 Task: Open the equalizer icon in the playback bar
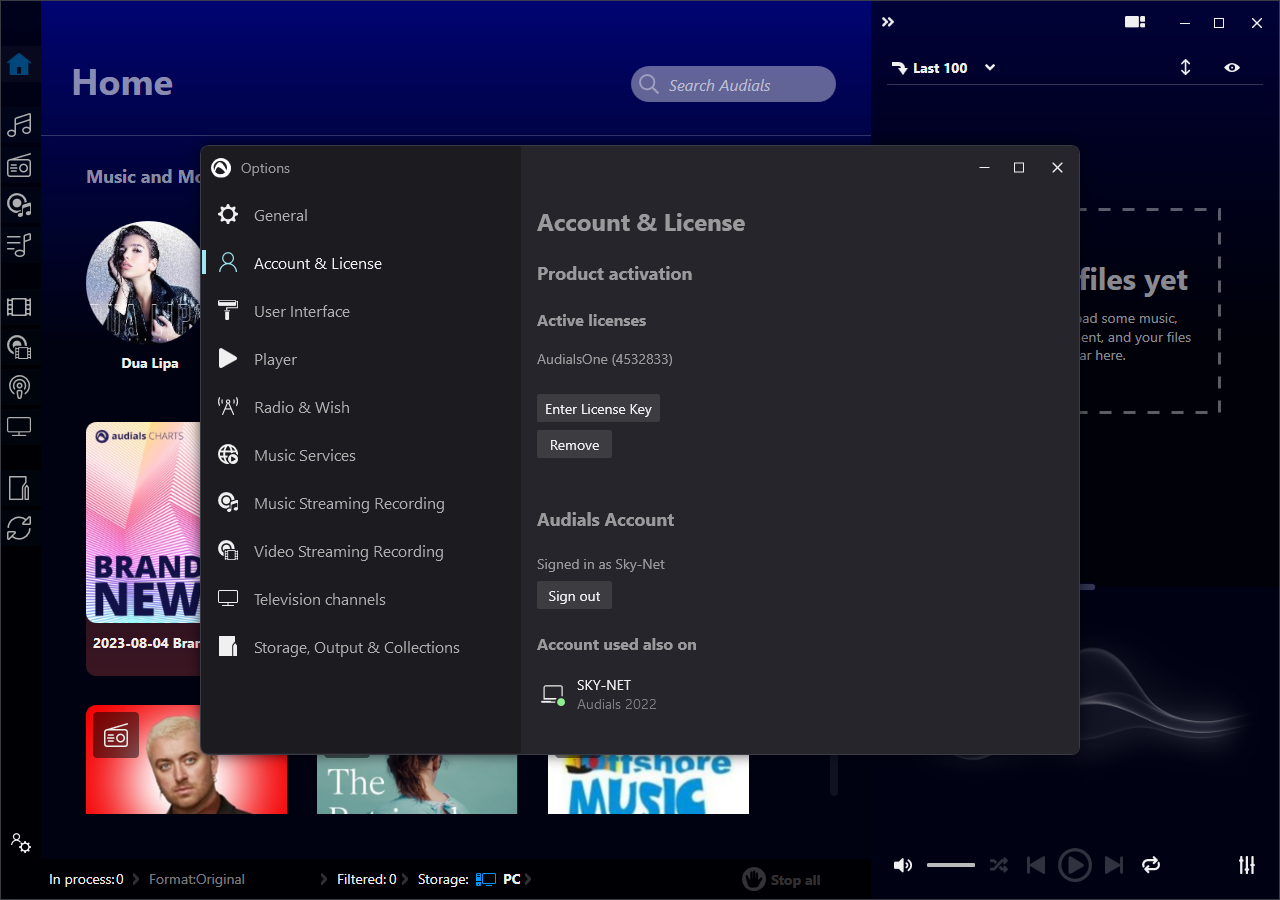click(x=1246, y=864)
